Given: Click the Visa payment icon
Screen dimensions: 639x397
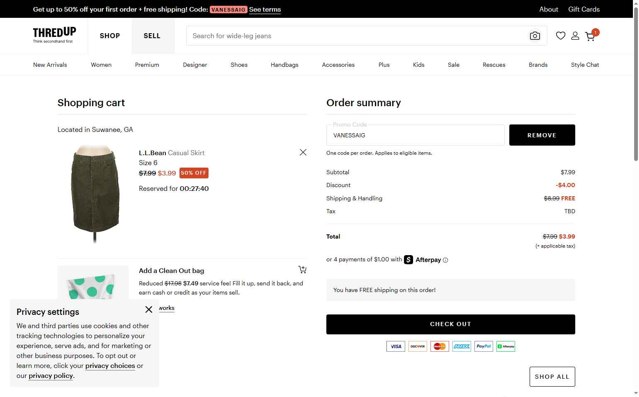Looking at the screenshot, I should coord(396,346).
